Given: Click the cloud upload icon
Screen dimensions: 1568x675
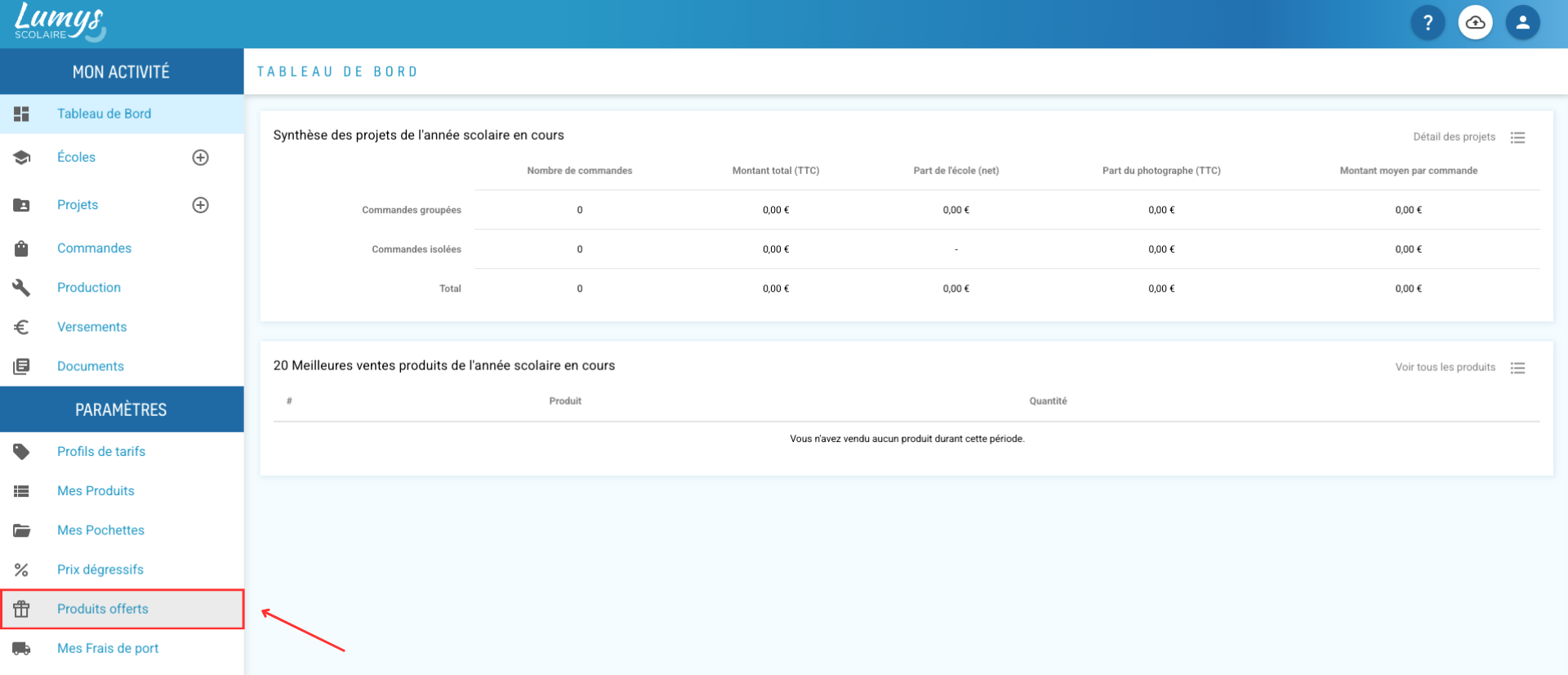Looking at the screenshot, I should pyautogui.click(x=1475, y=23).
